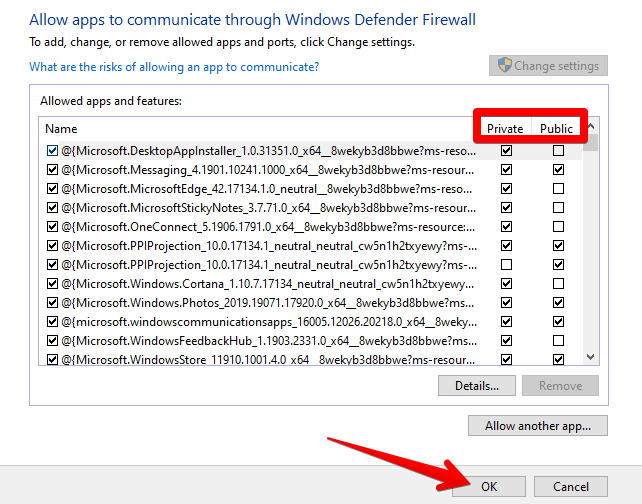Uncheck the Windows.Photos enable checkbox
This screenshot has width=642, height=504.
click(52, 303)
